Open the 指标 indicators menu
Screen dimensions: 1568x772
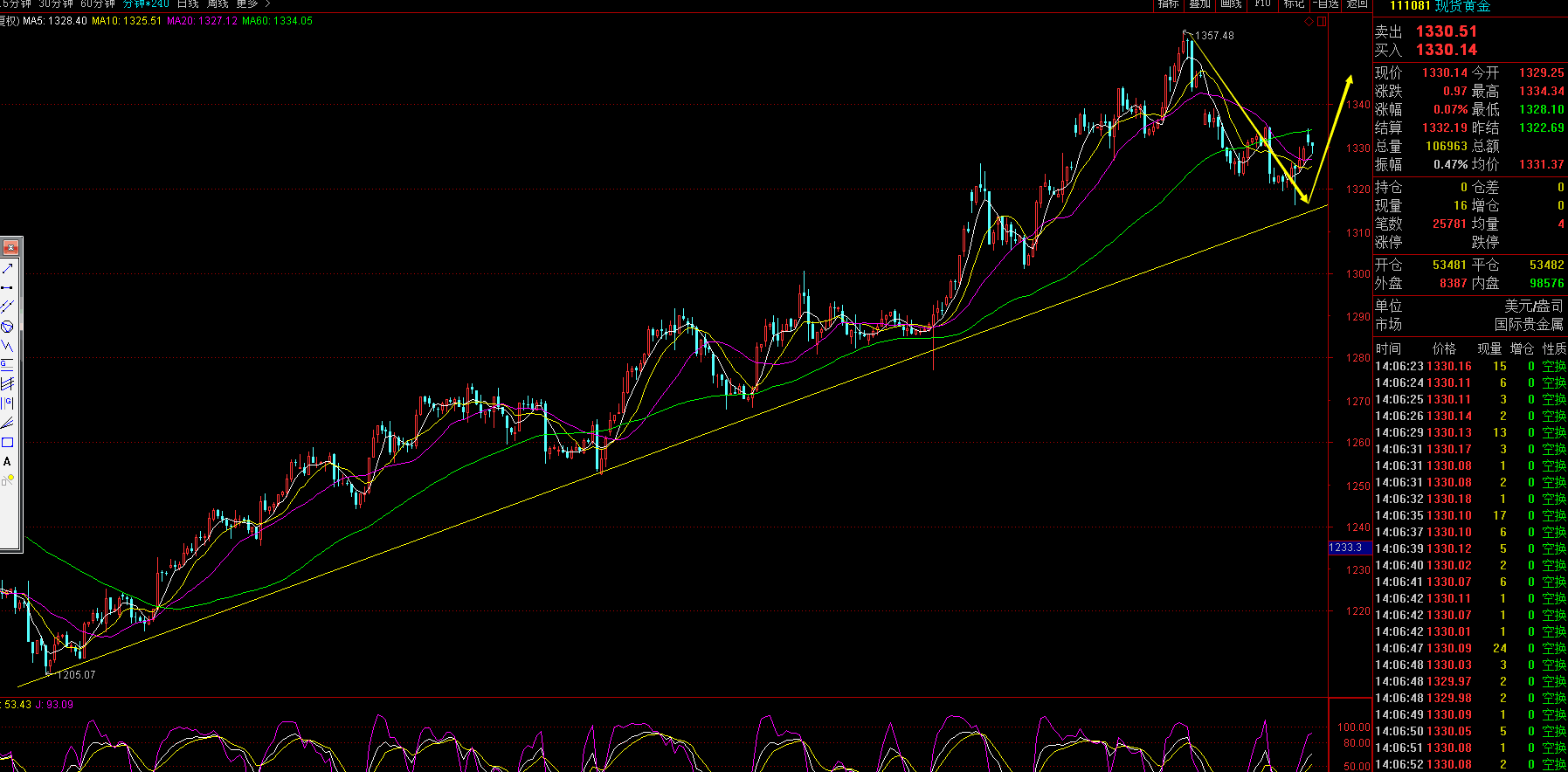pos(1169,4)
